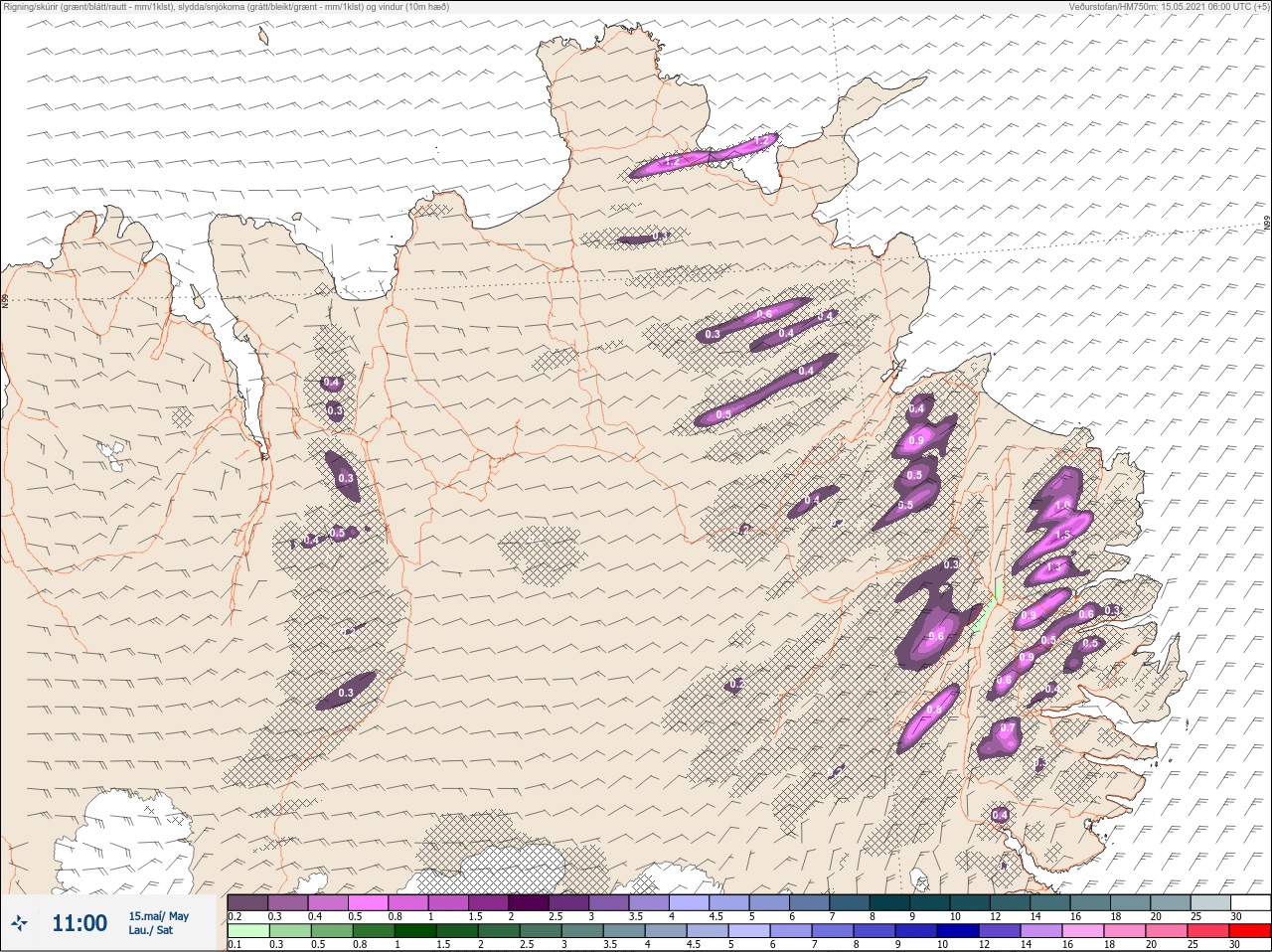Pick the dark purple 0.2 swatch in upper legend

click(x=247, y=902)
